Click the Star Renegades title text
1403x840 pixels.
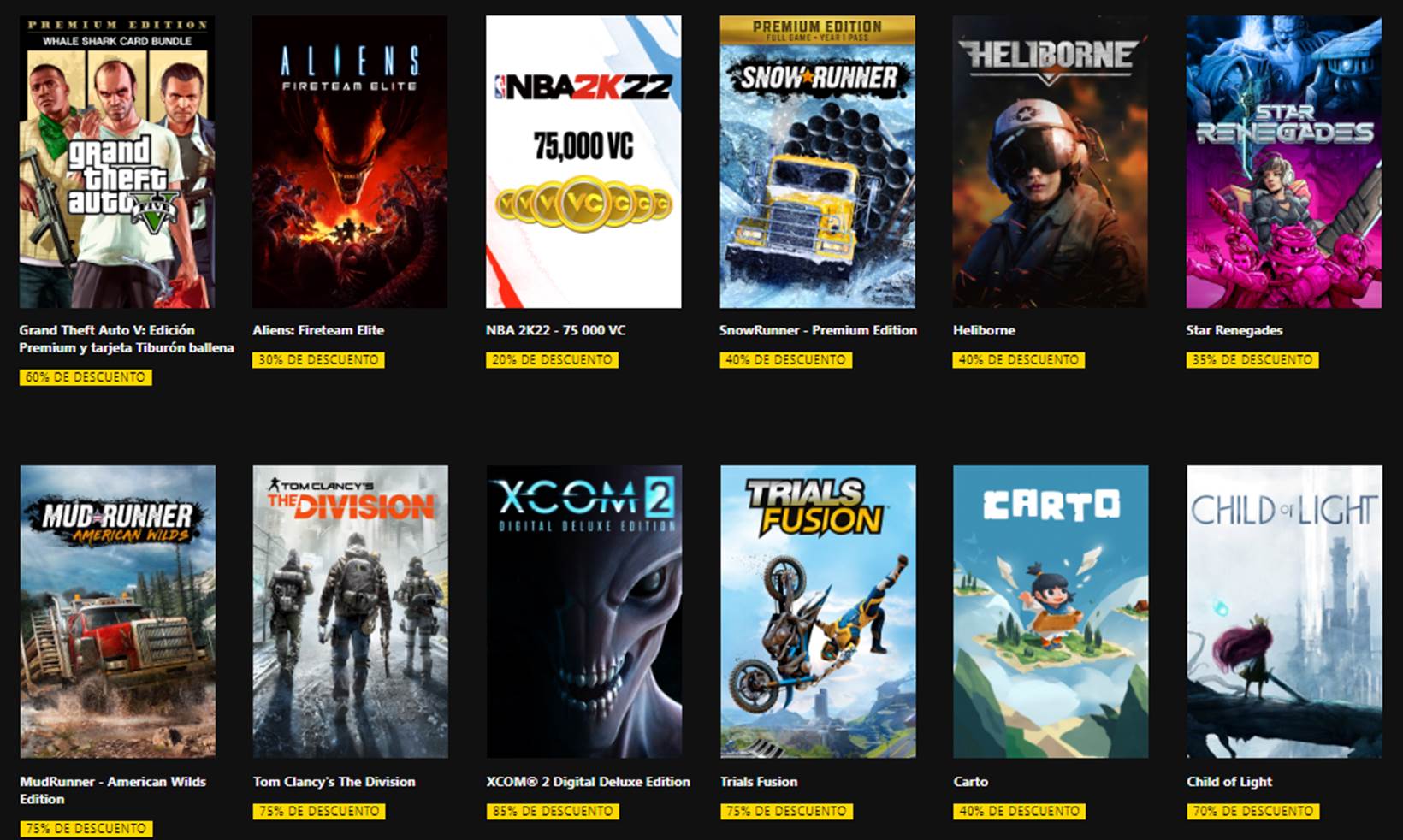click(1234, 330)
